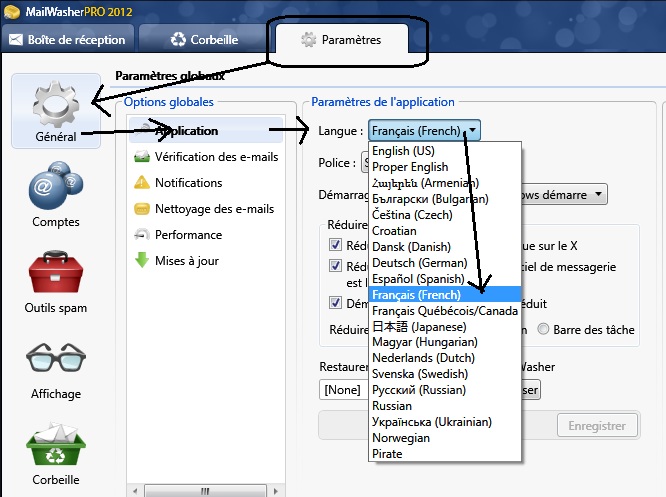Click the Mises à jour green arrow icon
The height and width of the screenshot is (497, 666).
[142, 260]
